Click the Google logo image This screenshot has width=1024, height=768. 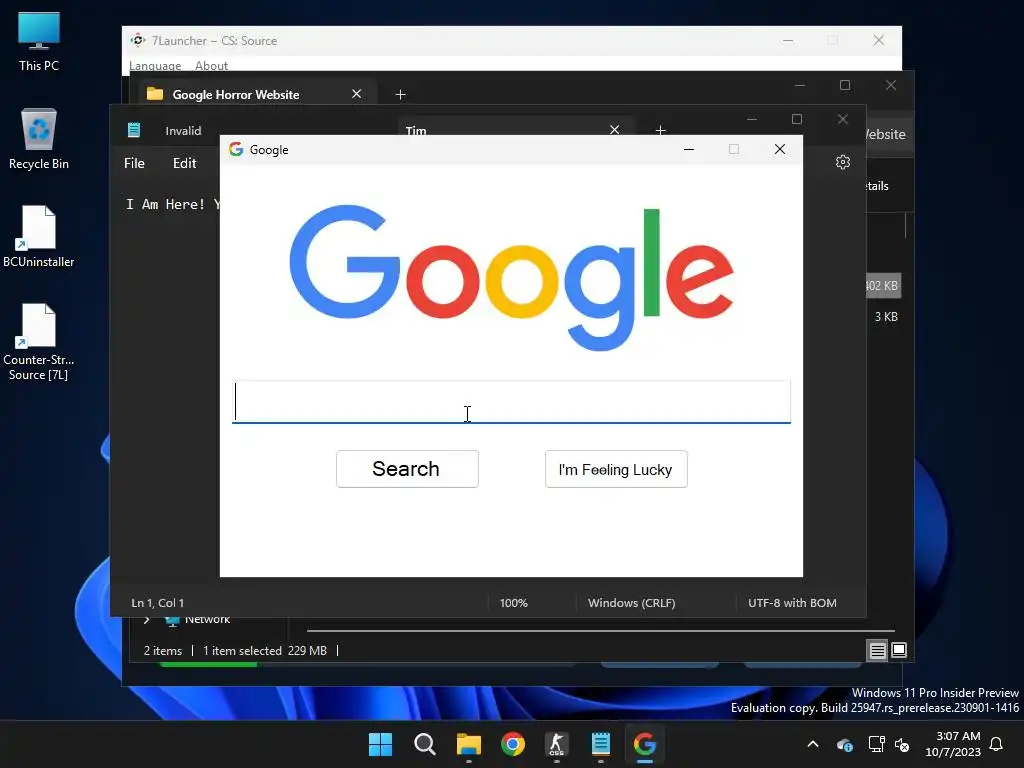pyautogui.click(x=511, y=279)
